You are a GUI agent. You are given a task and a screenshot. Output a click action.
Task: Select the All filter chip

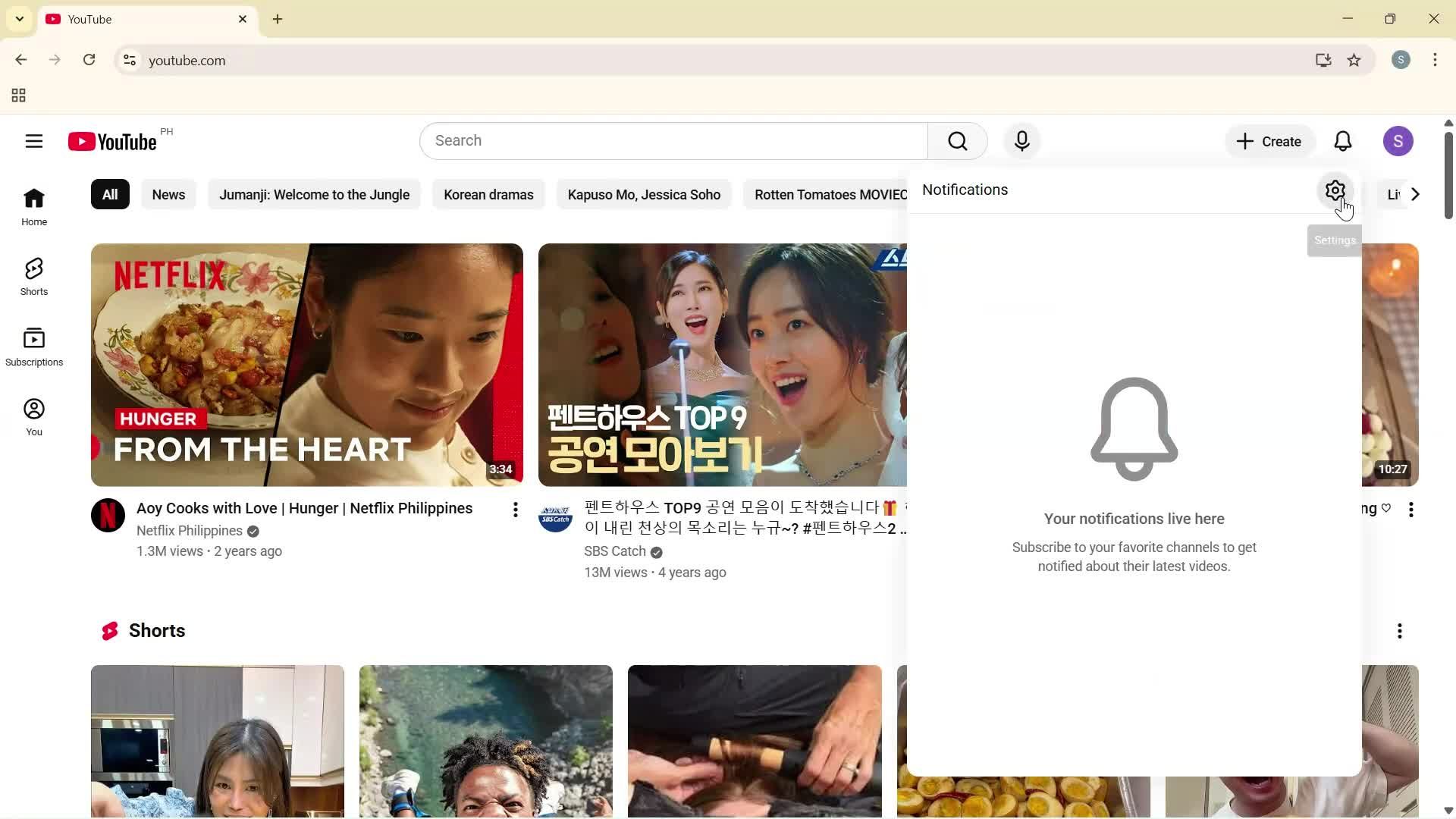(109, 194)
